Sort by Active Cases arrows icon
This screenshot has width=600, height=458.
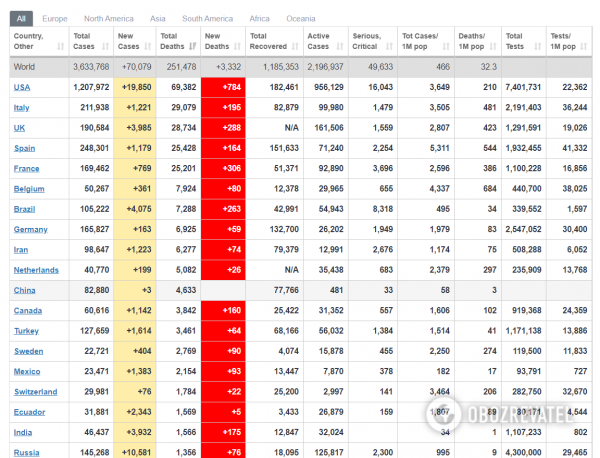tap(339, 47)
